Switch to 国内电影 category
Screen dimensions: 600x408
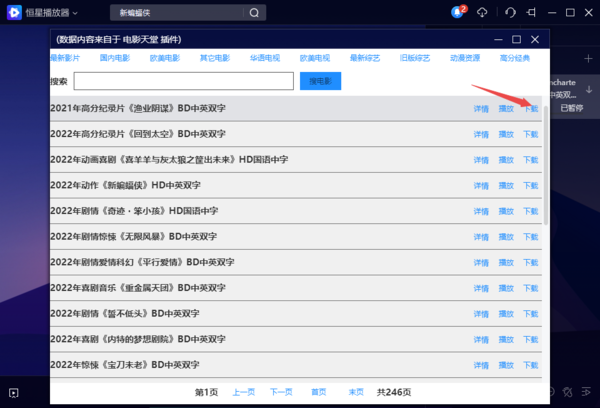tap(115, 58)
